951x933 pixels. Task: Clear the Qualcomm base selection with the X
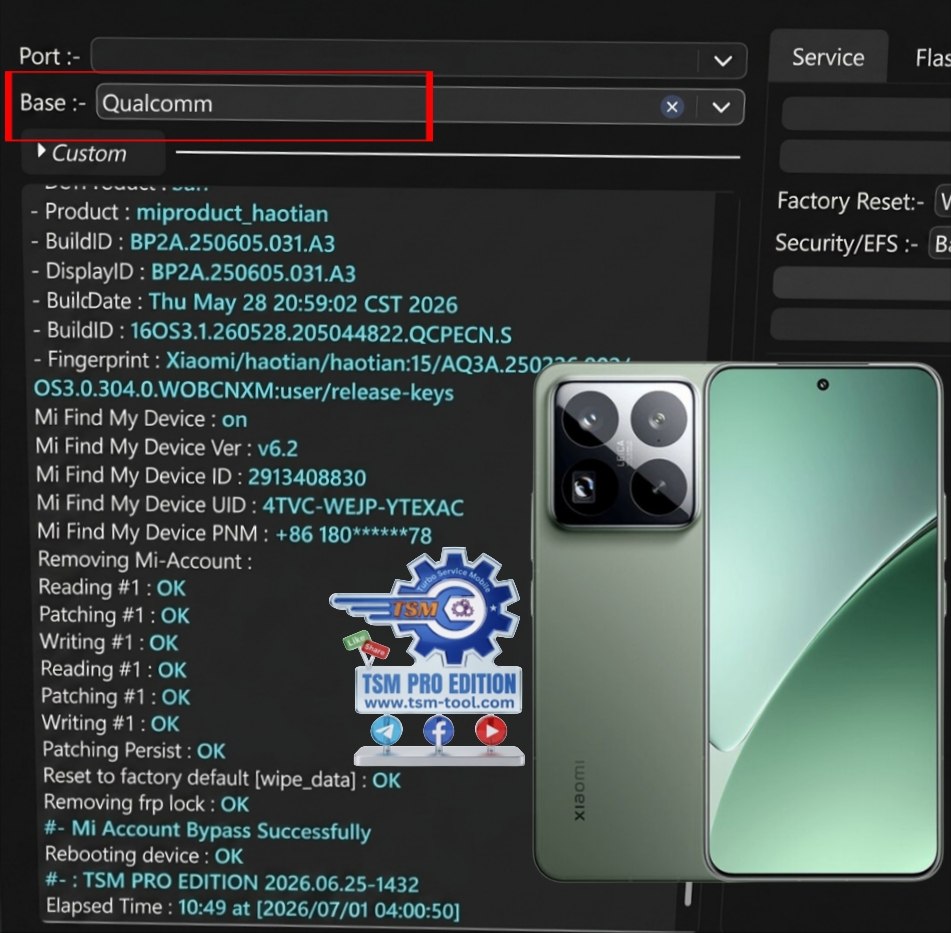672,107
